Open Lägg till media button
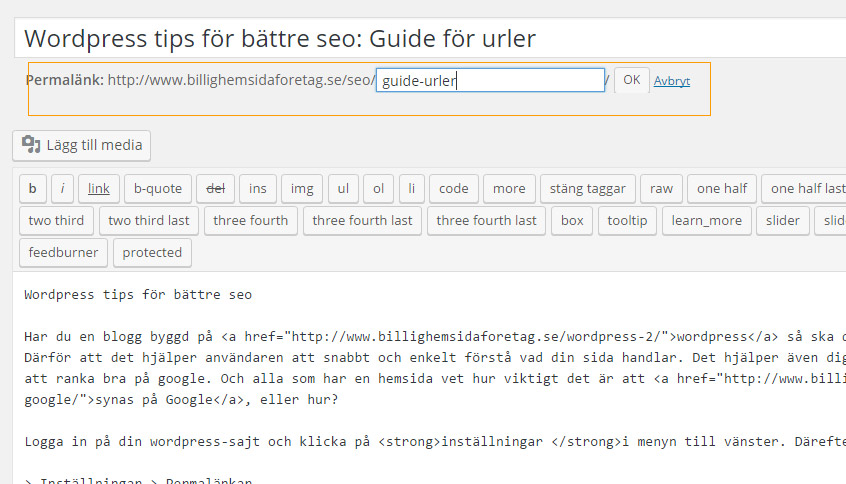This screenshot has width=846, height=484. tap(81, 145)
